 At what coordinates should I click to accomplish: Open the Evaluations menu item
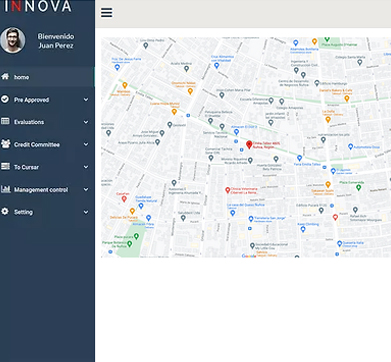(47, 122)
